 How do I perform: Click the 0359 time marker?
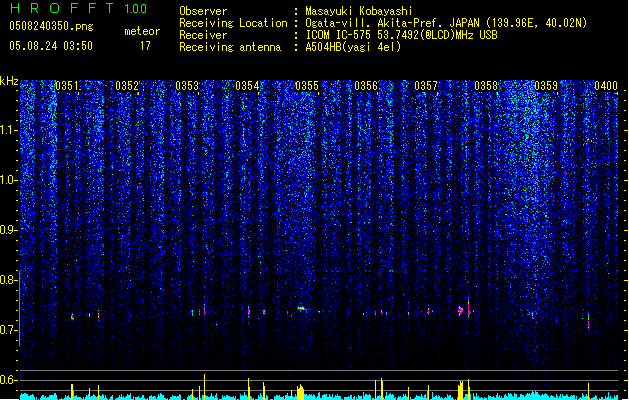click(x=546, y=86)
